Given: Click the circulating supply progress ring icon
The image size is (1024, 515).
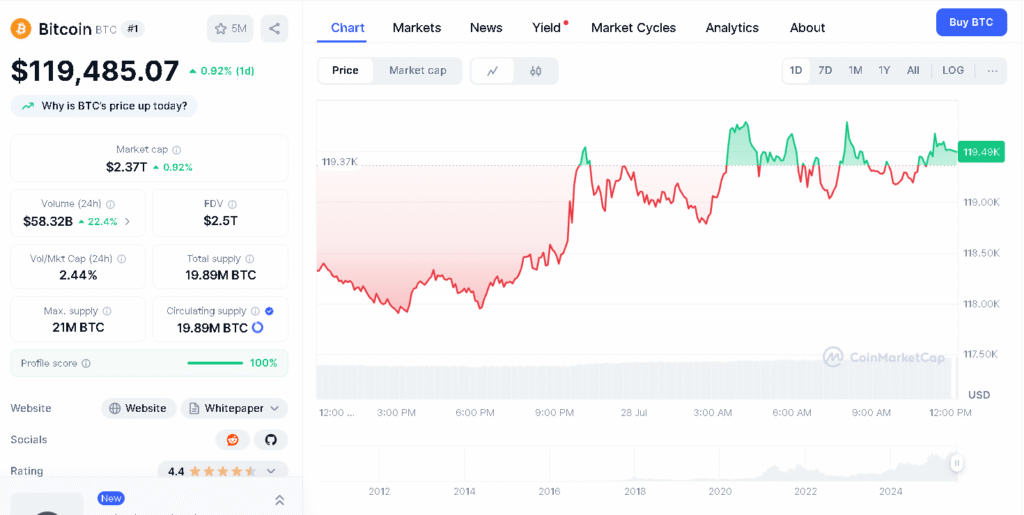Looking at the screenshot, I should click(257, 328).
